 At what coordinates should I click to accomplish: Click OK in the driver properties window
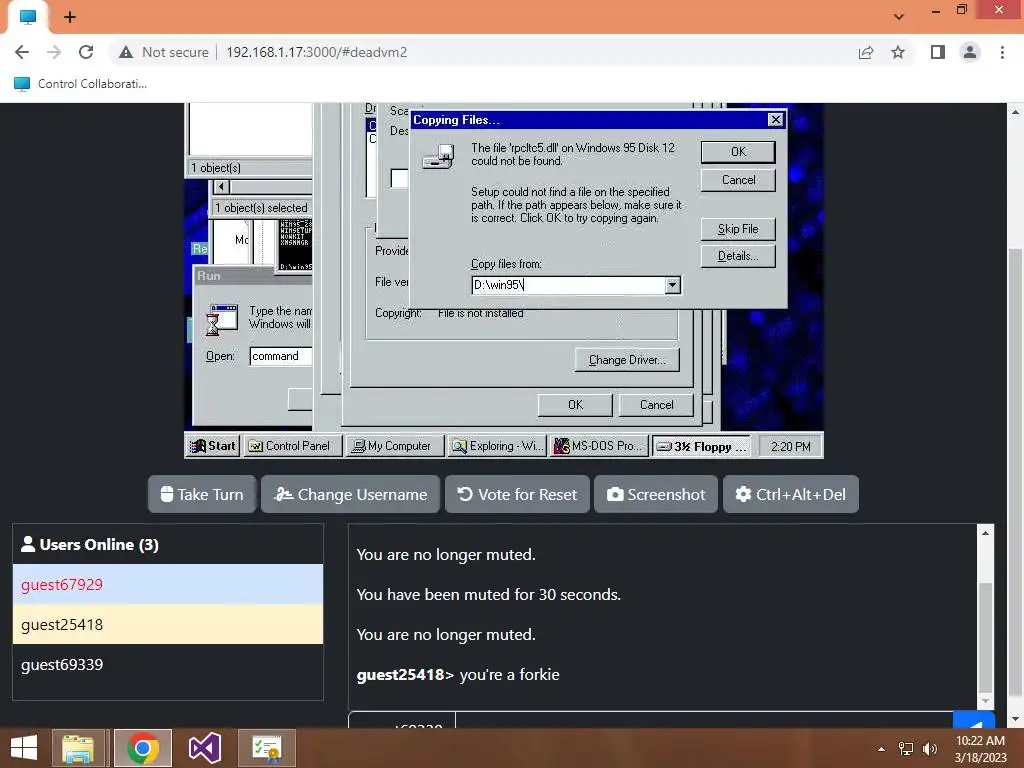click(575, 405)
